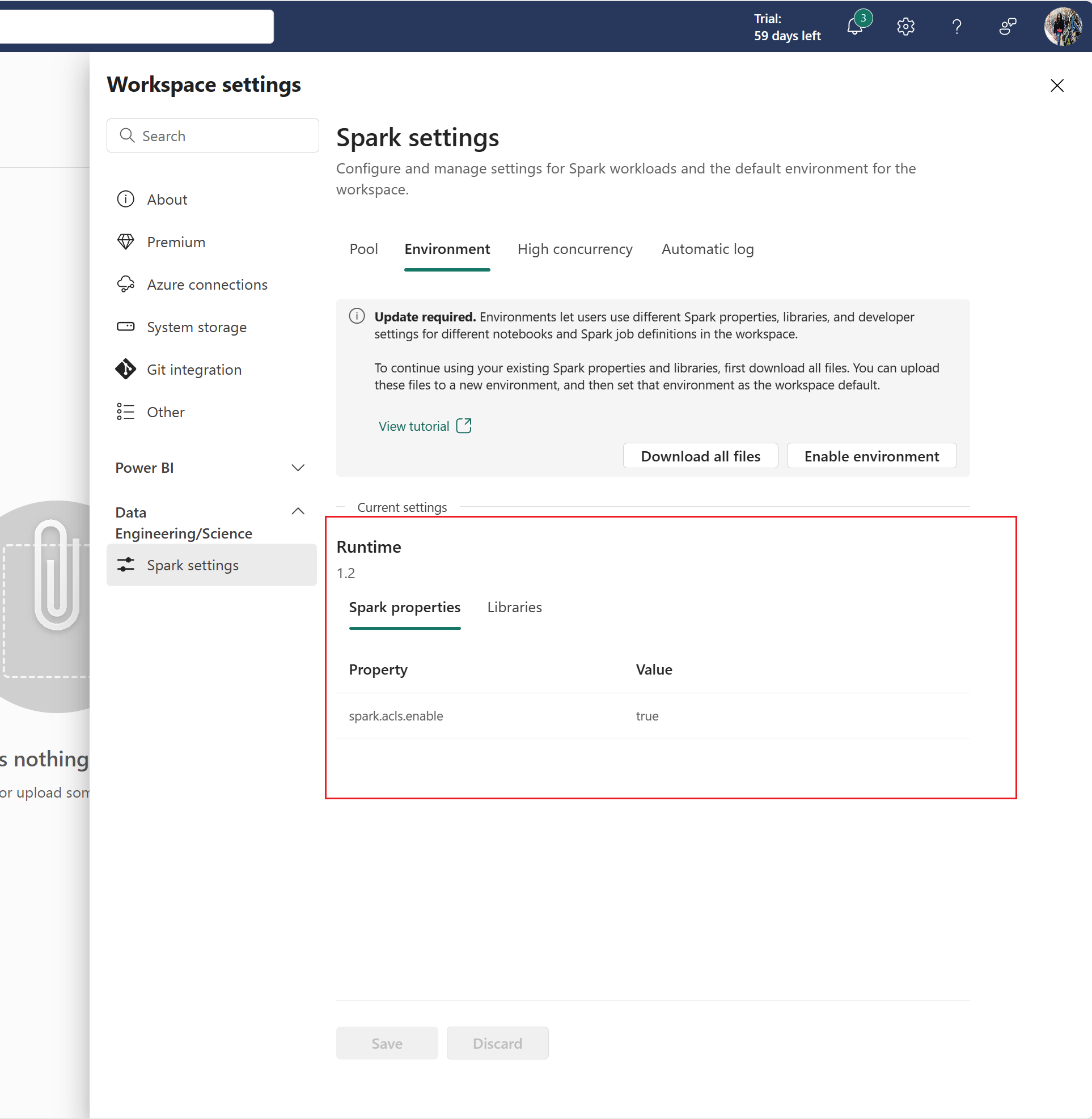Image resolution: width=1092 pixels, height=1119 pixels.
Task: Open the Pool tab
Action: coord(362,249)
